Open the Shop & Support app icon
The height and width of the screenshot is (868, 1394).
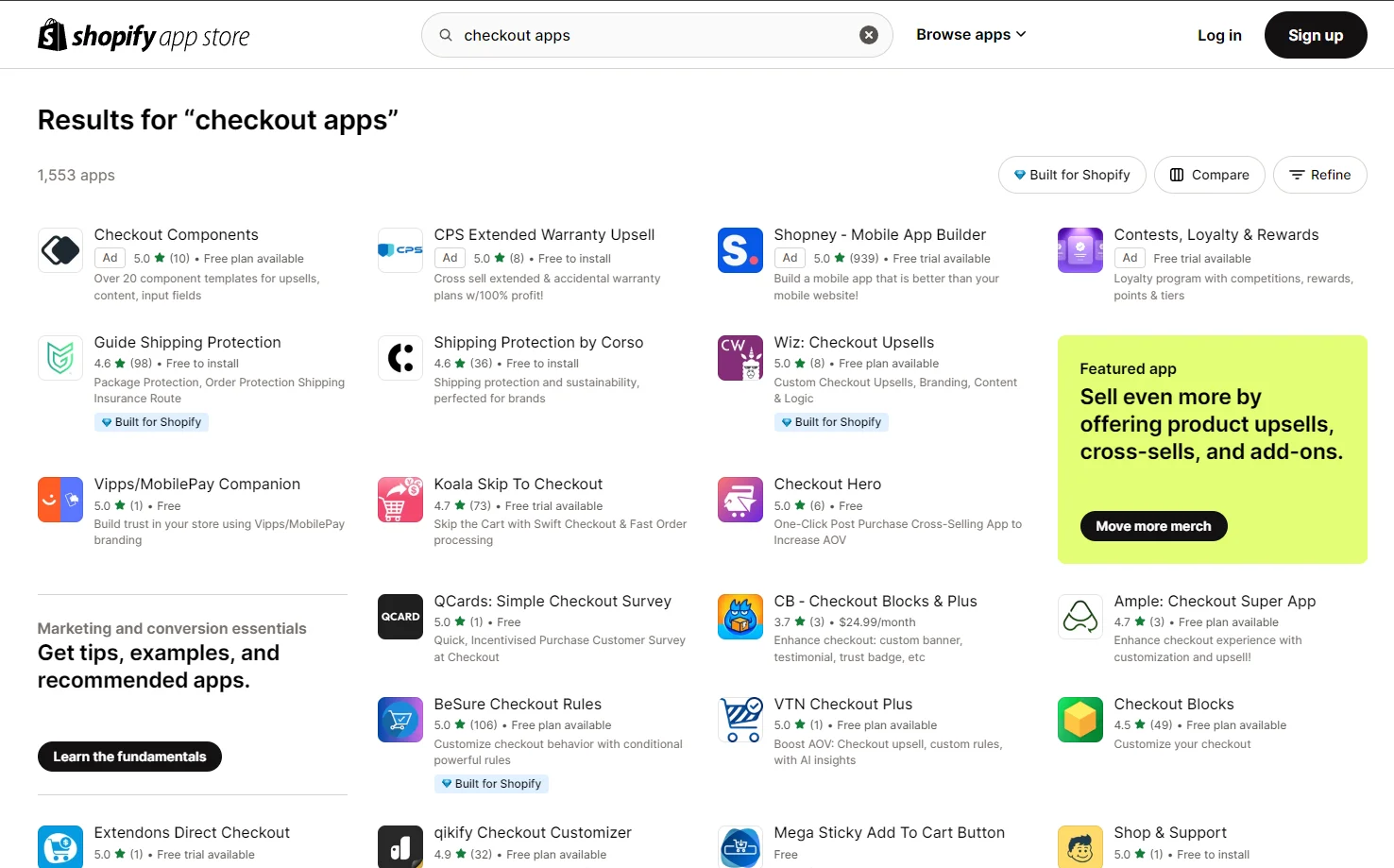(1080, 847)
